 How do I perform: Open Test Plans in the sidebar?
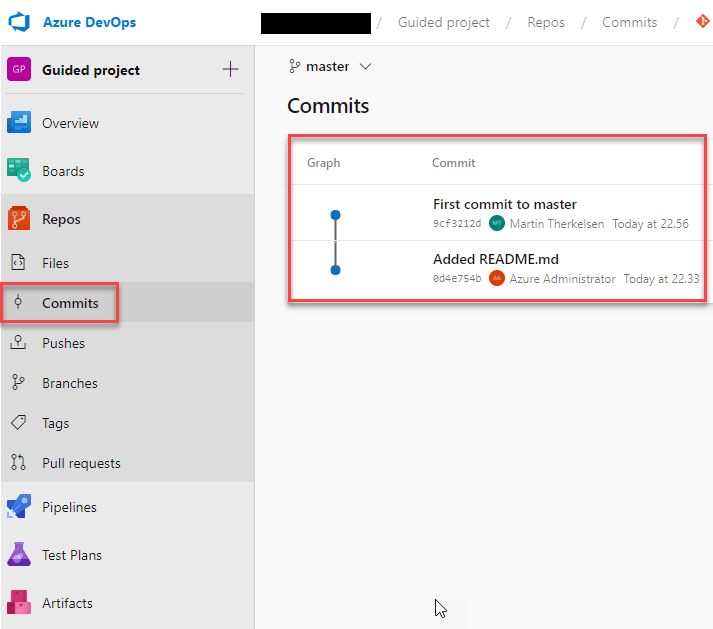(x=72, y=555)
